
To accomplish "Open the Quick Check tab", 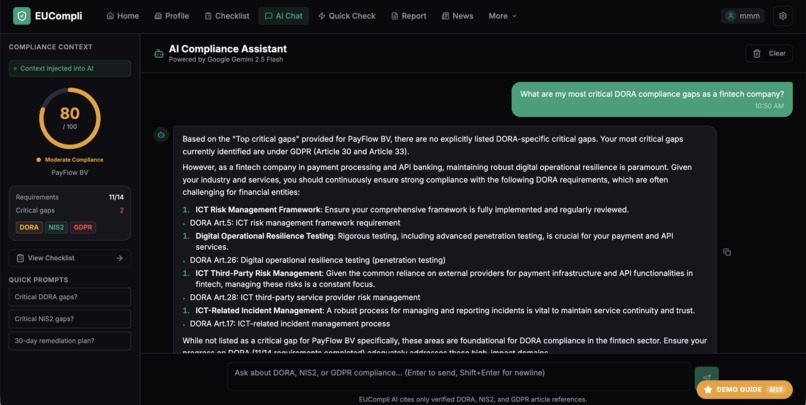I will [346, 16].
